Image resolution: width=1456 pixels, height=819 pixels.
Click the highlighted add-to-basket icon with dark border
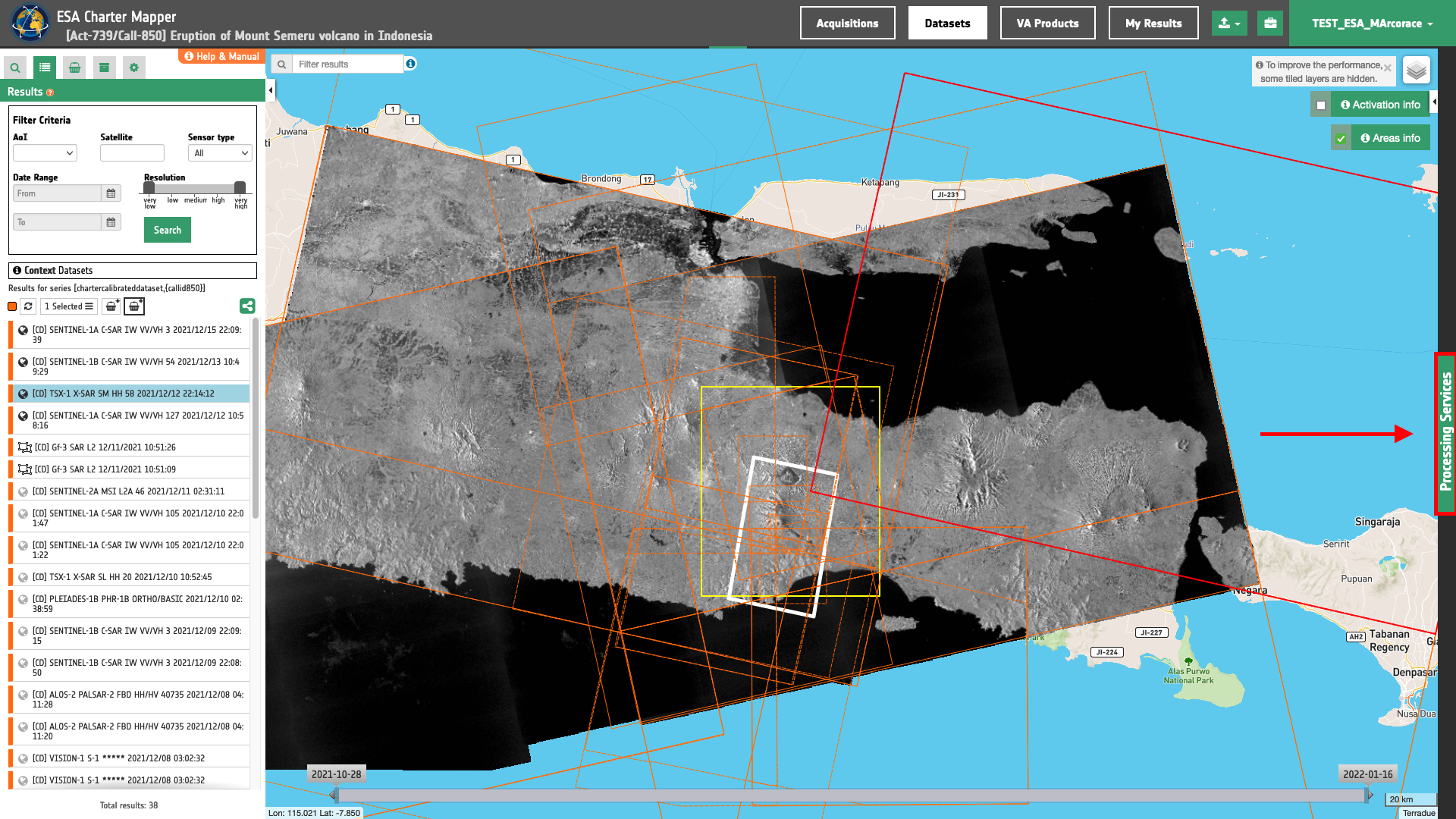[134, 306]
